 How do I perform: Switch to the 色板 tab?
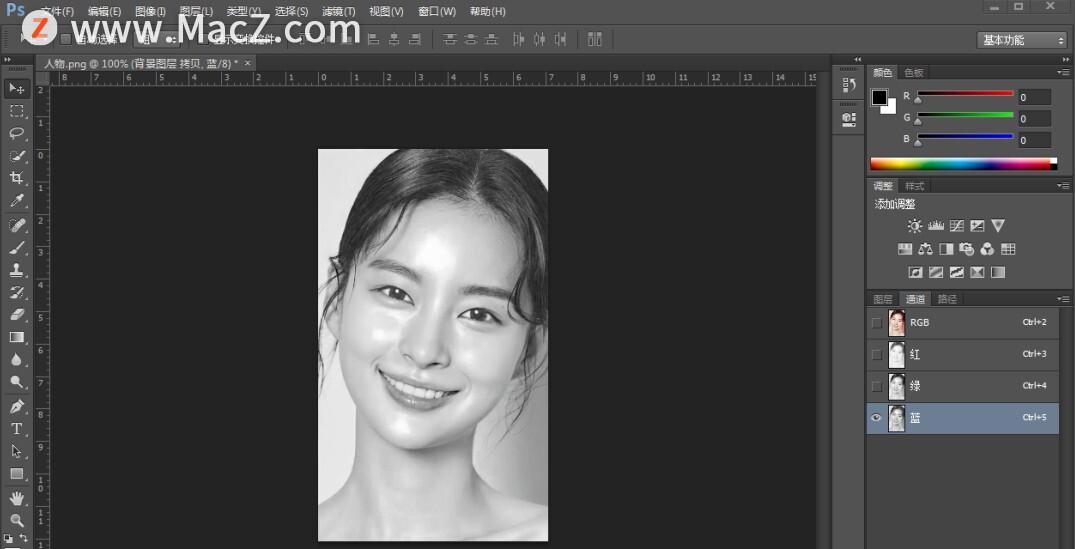click(x=914, y=73)
